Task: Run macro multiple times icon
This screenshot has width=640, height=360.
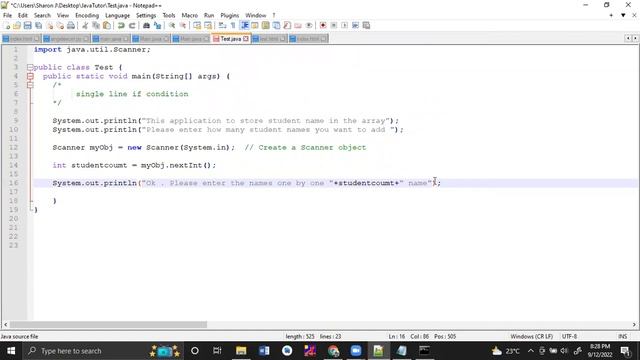Action: [356, 25]
